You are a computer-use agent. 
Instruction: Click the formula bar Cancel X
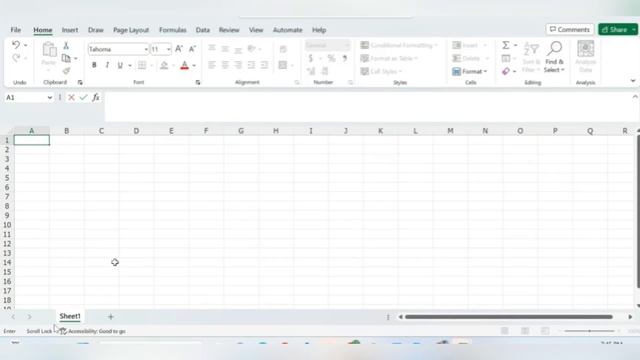71,98
